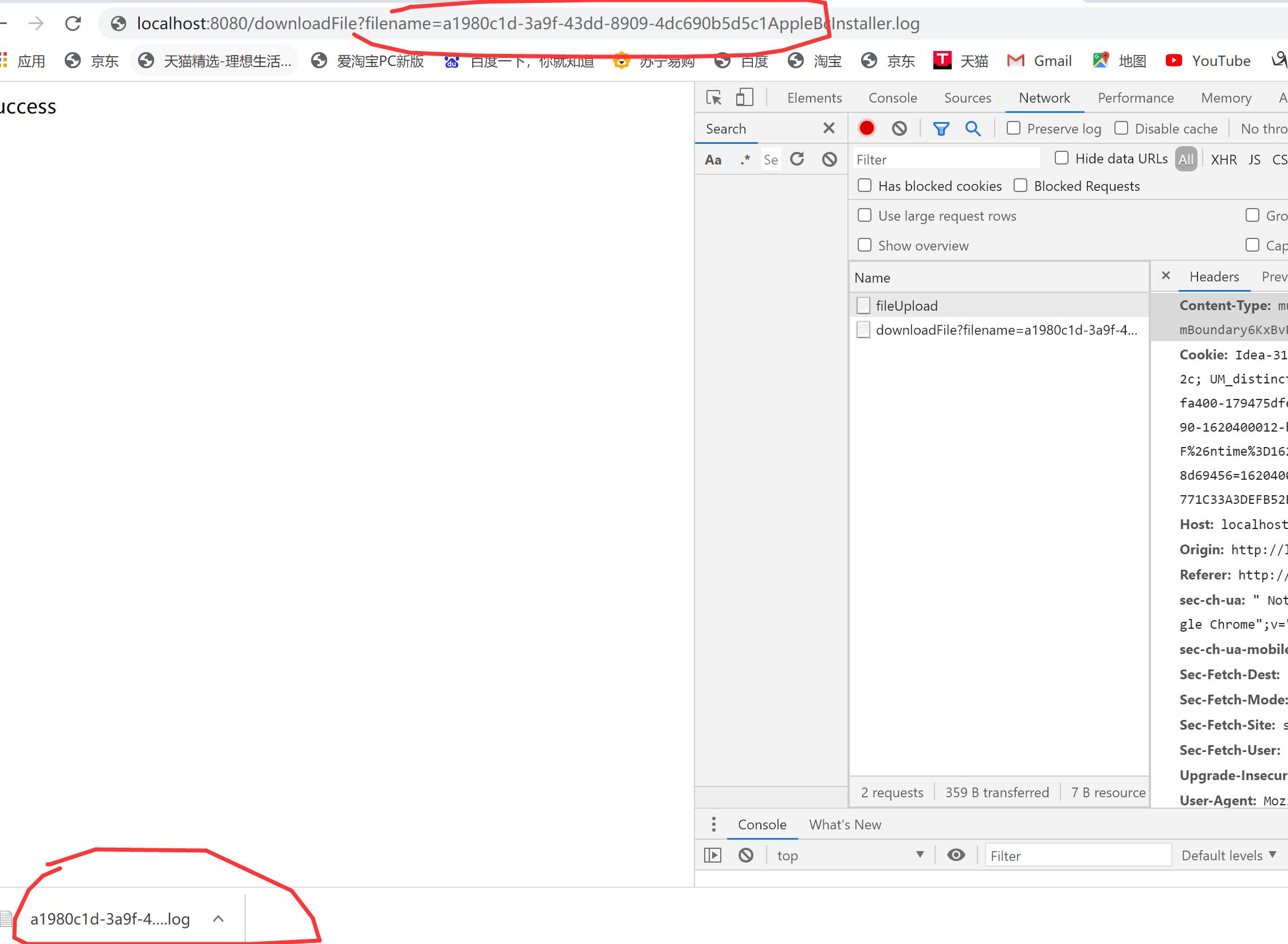Open the top JavaScript context dropdown
This screenshot has height=944, width=1288.
[x=850, y=855]
